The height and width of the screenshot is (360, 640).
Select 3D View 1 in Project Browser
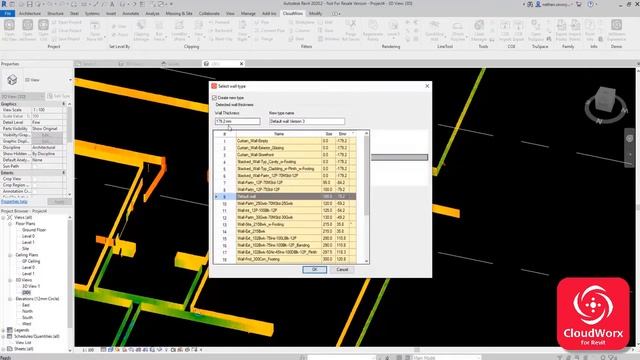pyautogui.click(x=31, y=287)
